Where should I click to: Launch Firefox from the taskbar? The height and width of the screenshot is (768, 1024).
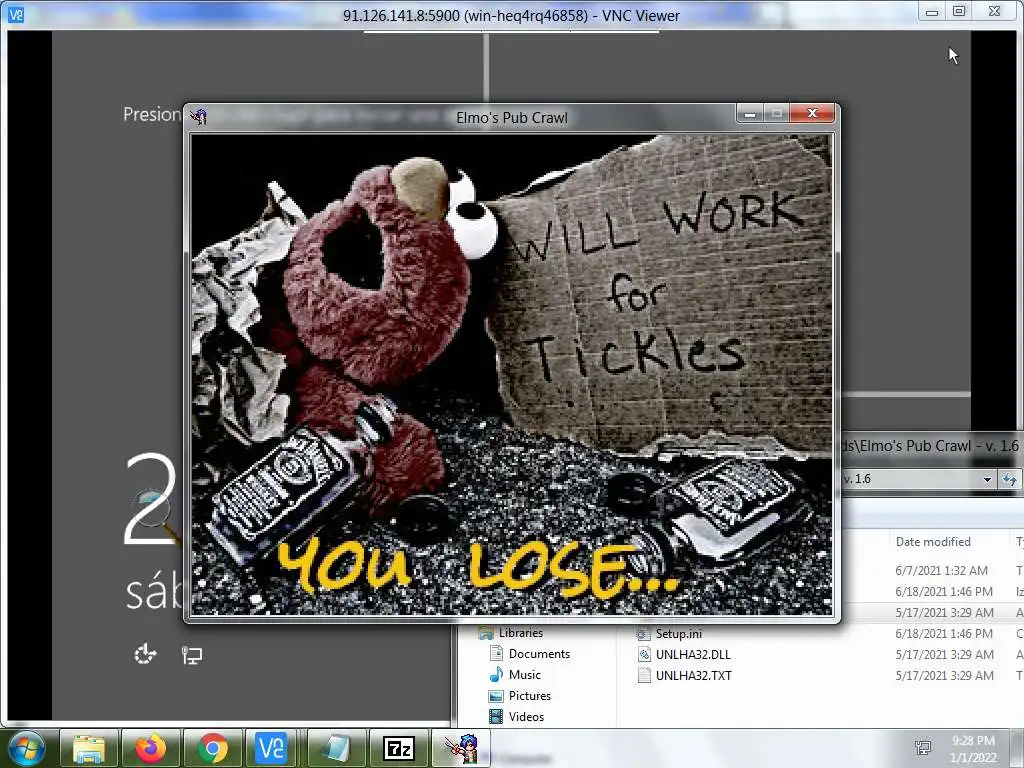(x=151, y=748)
